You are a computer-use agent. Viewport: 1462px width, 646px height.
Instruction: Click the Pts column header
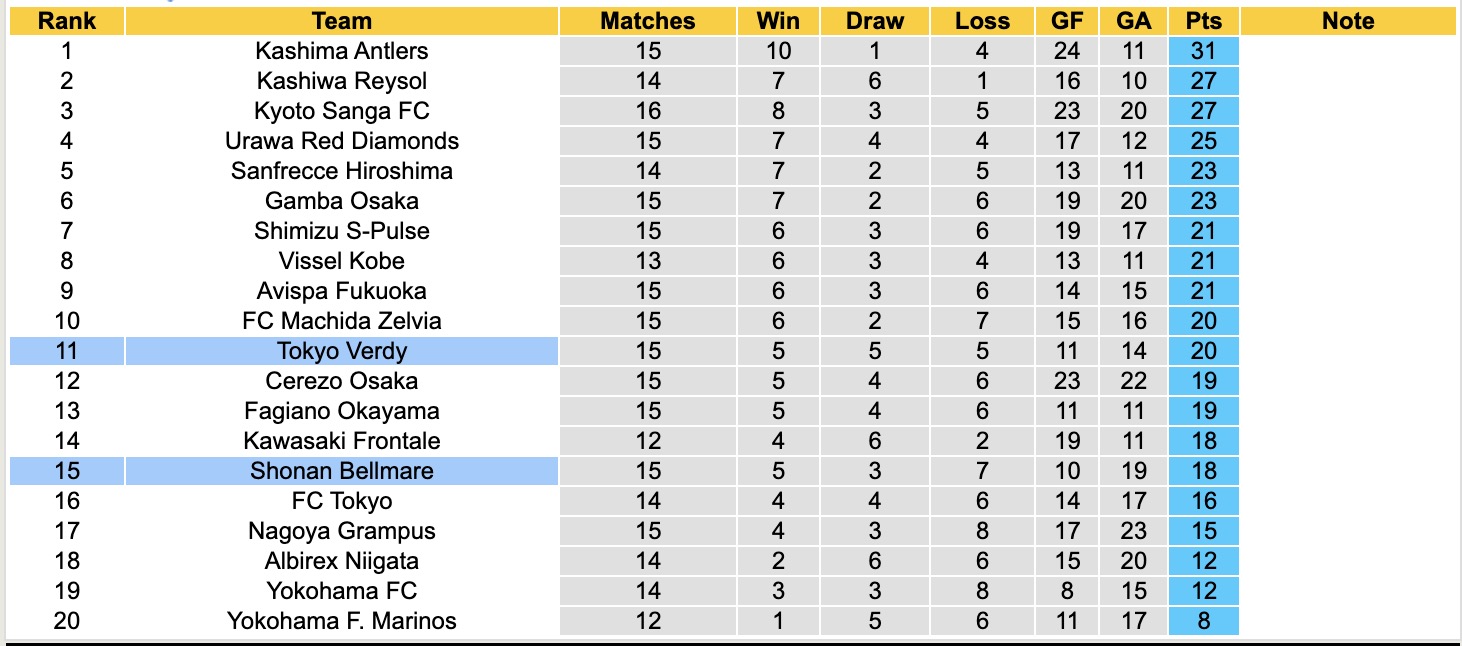(1203, 21)
